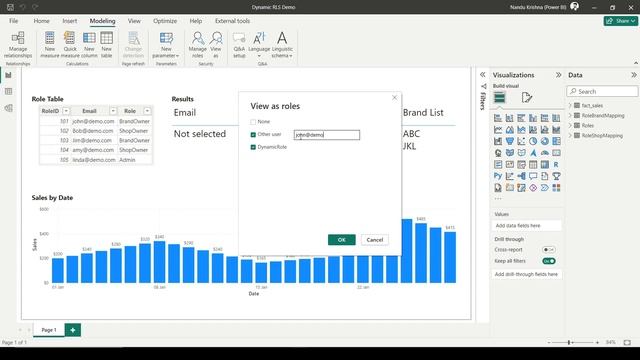
Task: Switch to the External tools tab
Action: click(x=232, y=21)
